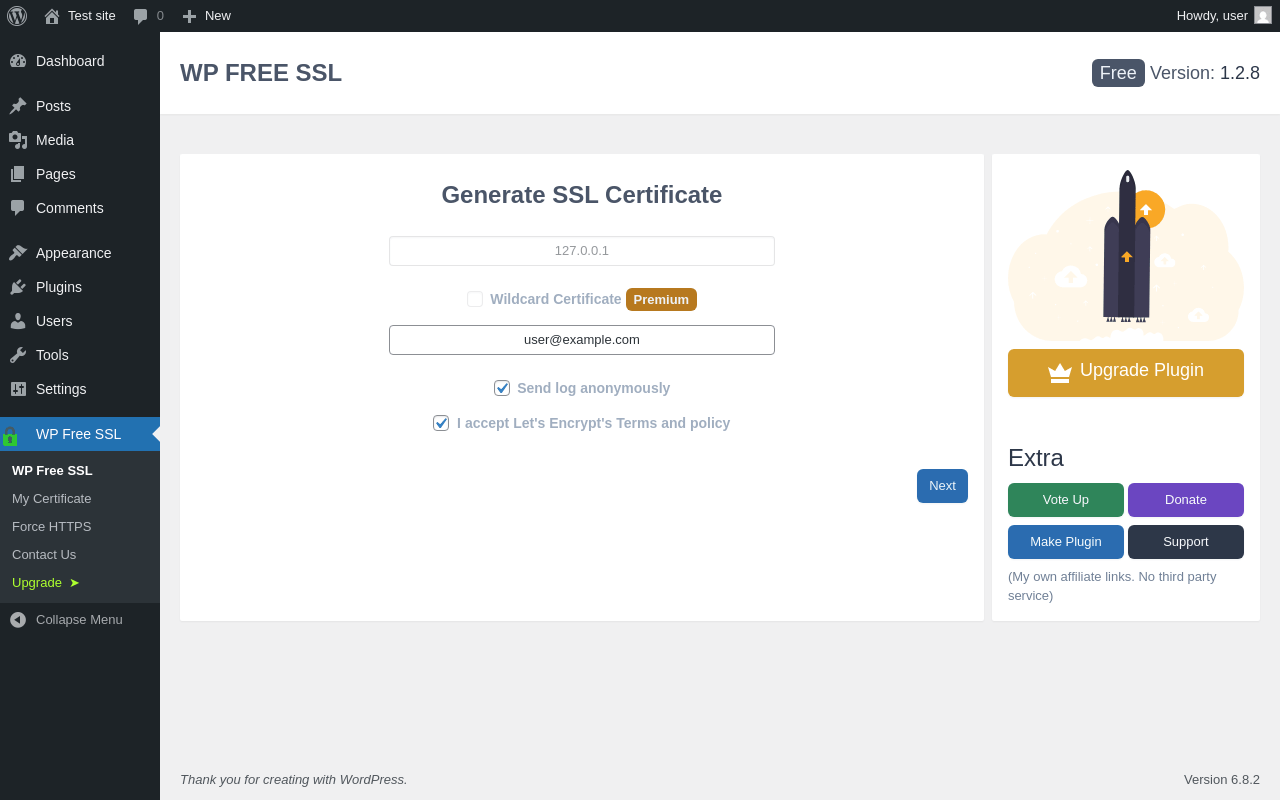Click the Collapse Menu arrow icon

click(18, 620)
